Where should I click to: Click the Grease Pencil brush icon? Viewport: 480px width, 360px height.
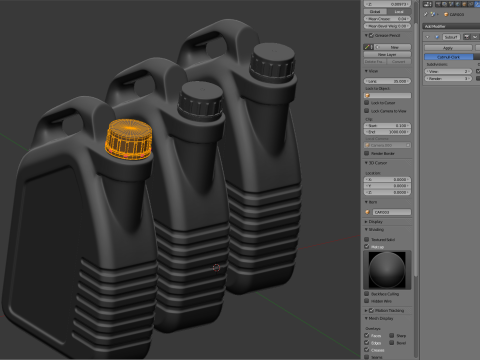pos(367,47)
